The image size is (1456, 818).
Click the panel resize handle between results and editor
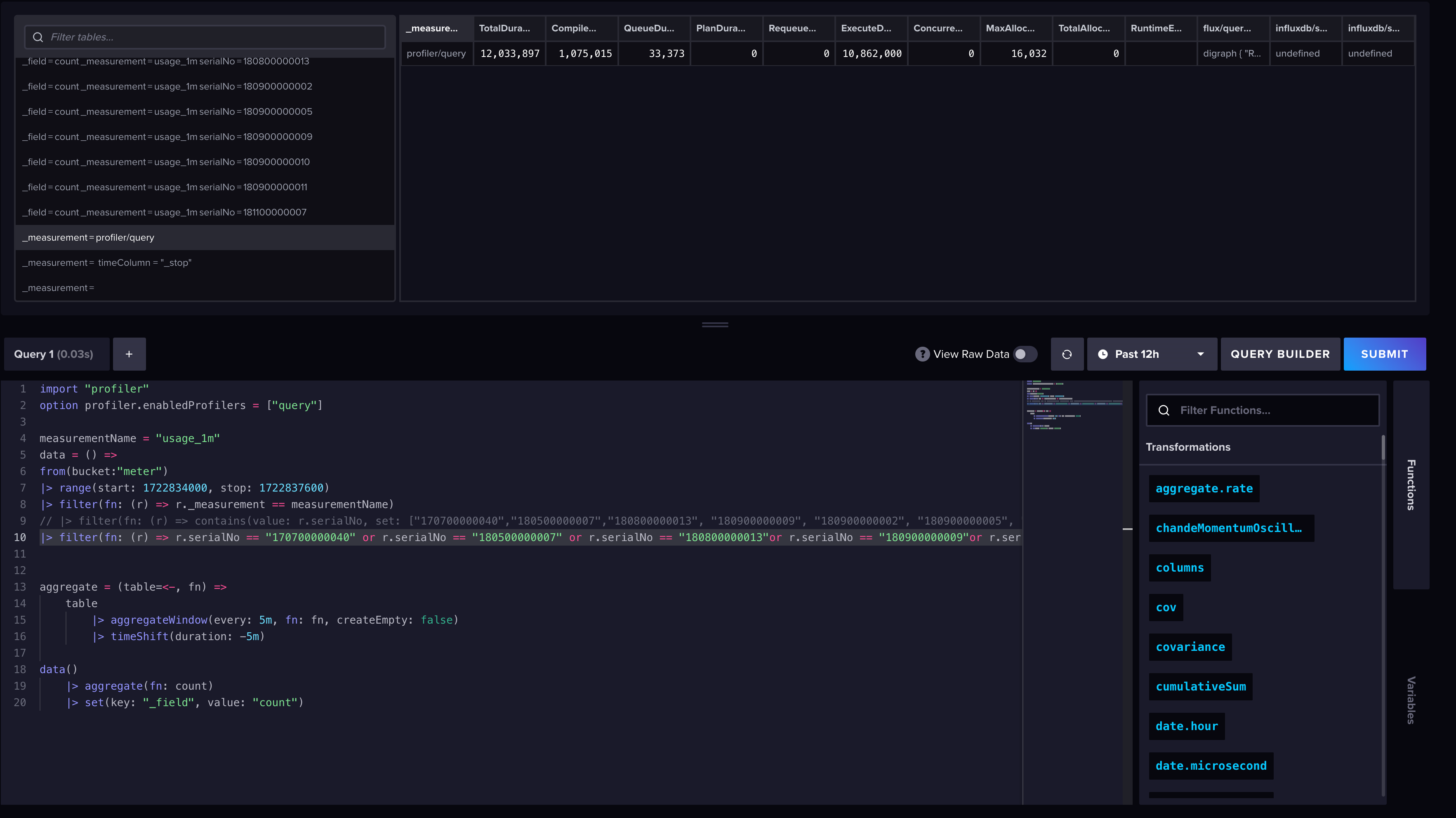(714, 325)
